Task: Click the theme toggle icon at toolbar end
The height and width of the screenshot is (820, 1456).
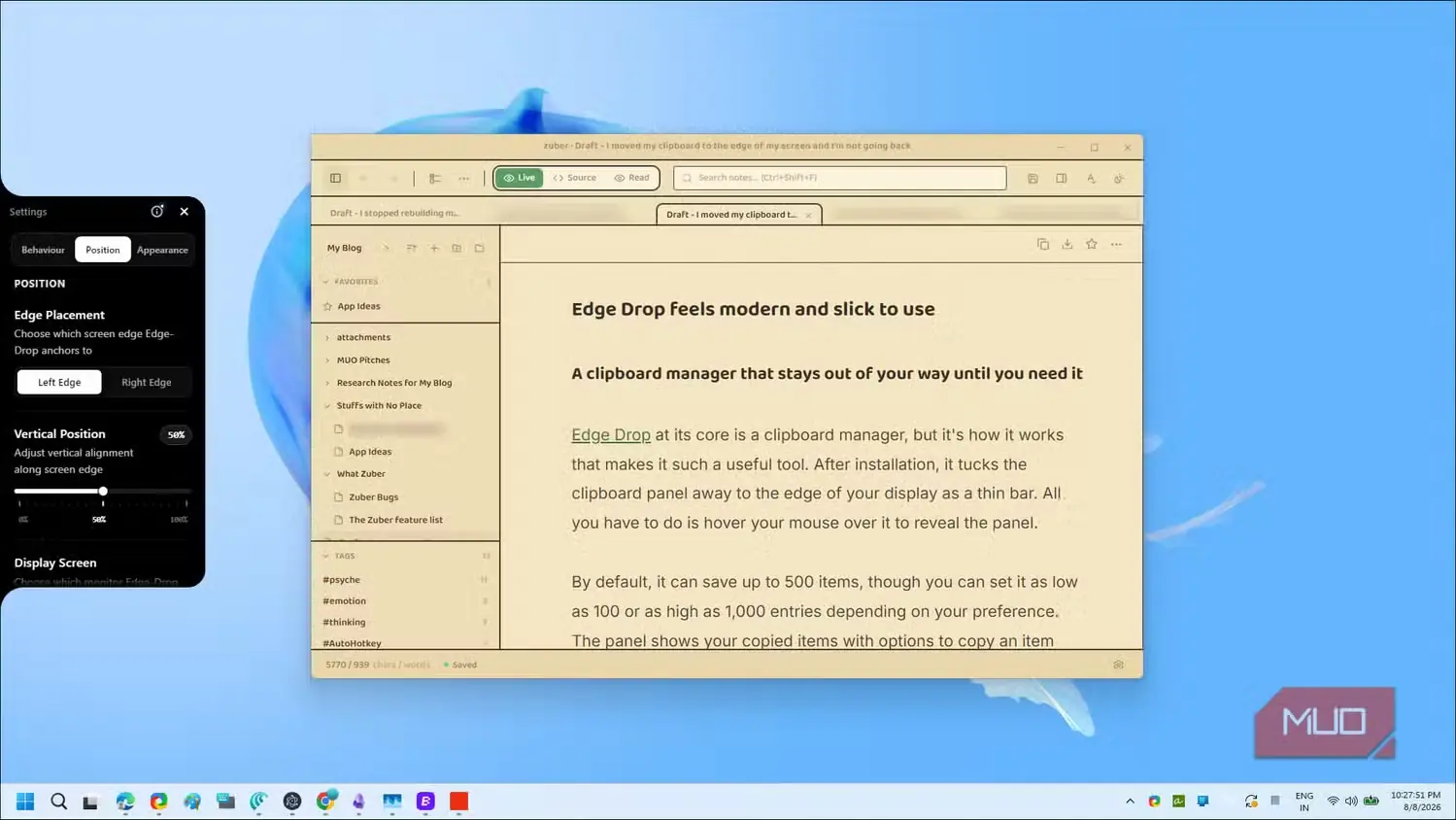Action: click(x=1119, y=179)
